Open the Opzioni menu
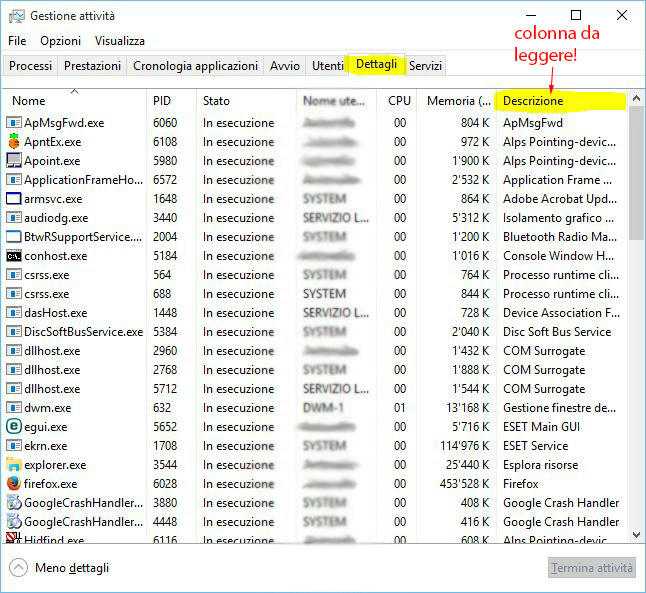This screenshot has width=646, height=593. (60, 41)
